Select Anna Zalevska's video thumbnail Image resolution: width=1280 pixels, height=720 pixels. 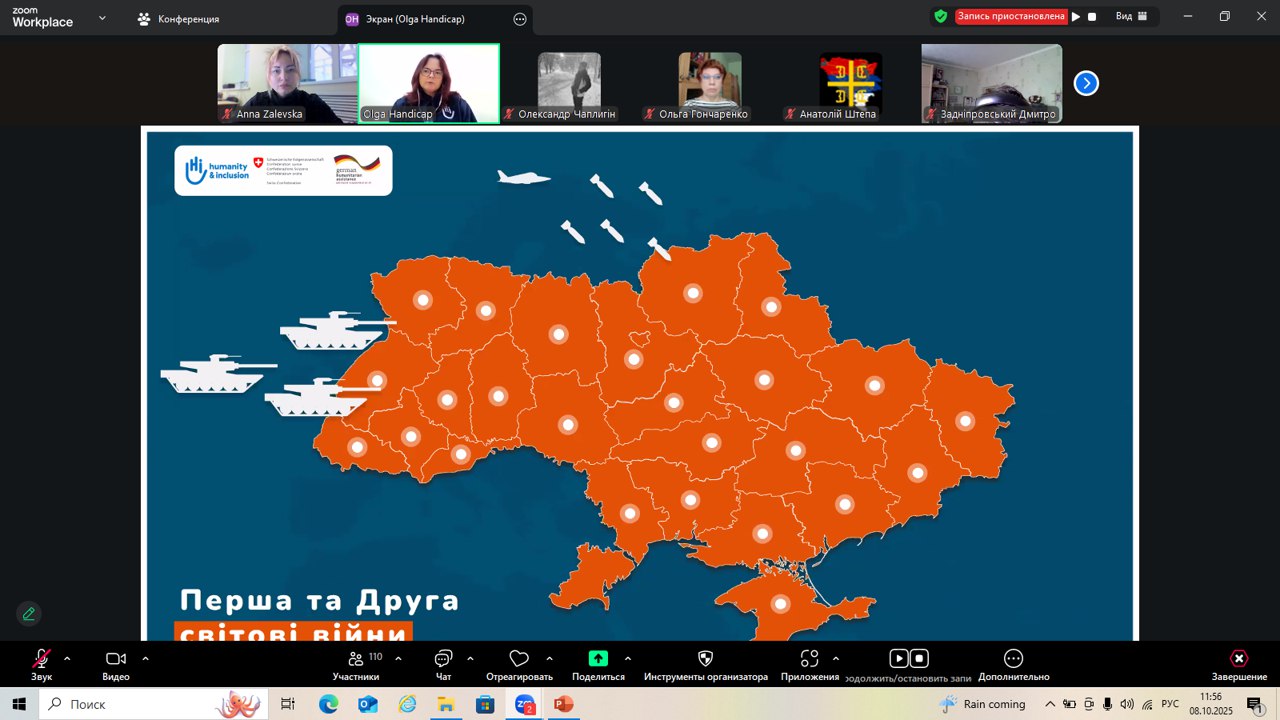(287, 83)
